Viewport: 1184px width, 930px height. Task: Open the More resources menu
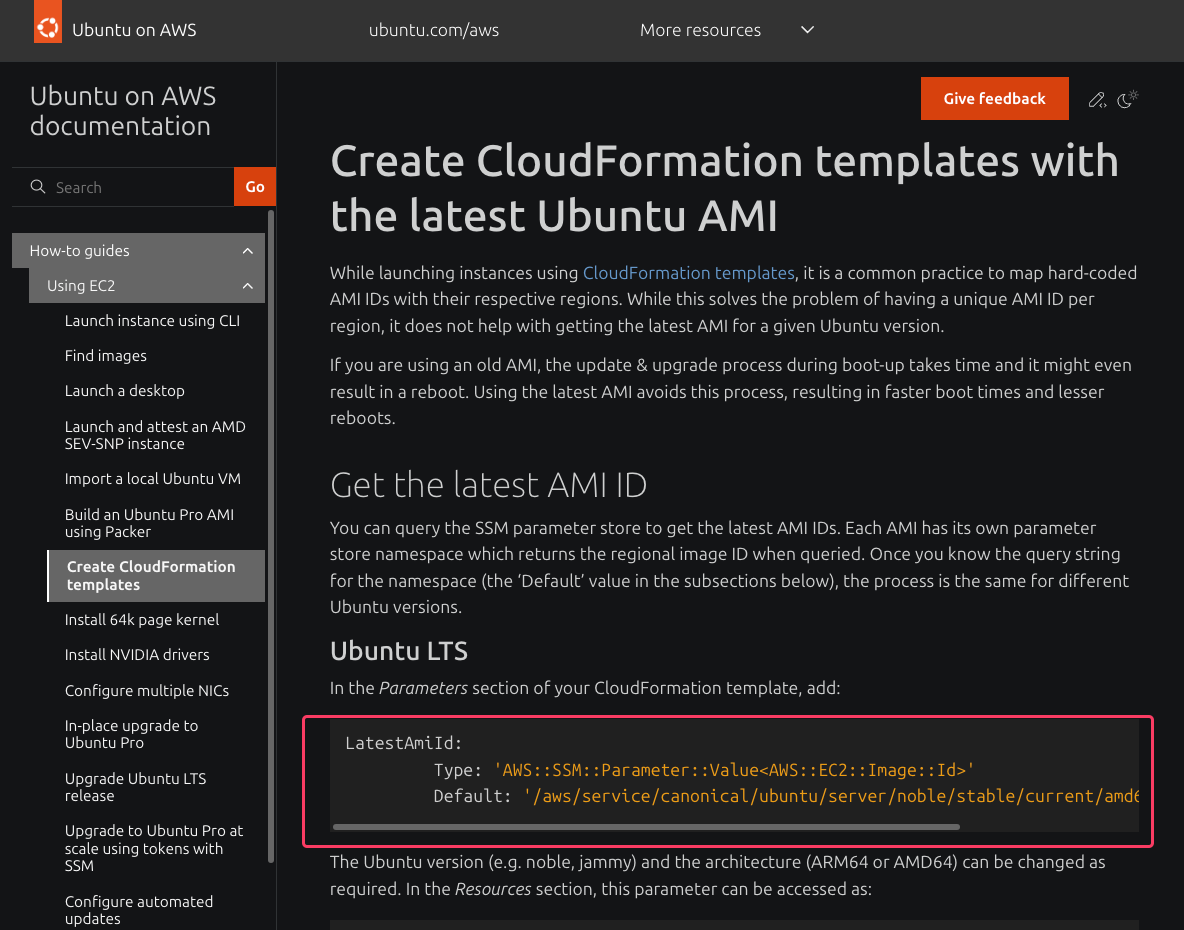coord(700,30)
